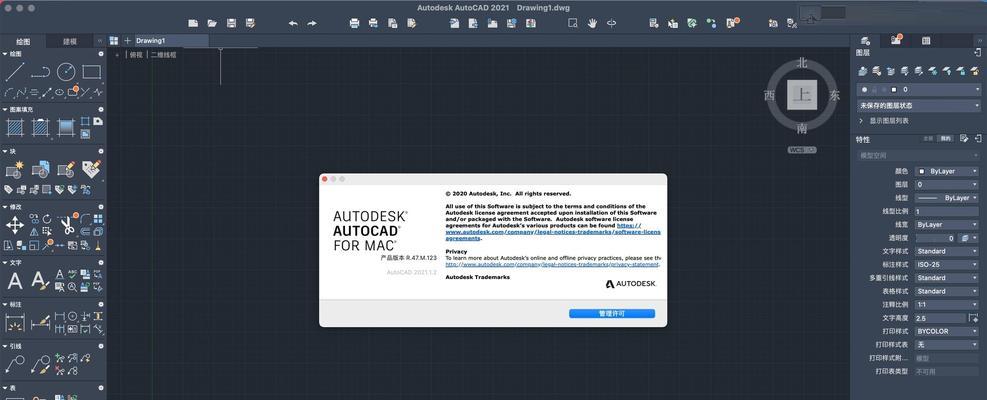This screenshot has height=400, width=987.
Task: Select the Multileader tool
Action: tap(14, 363)
